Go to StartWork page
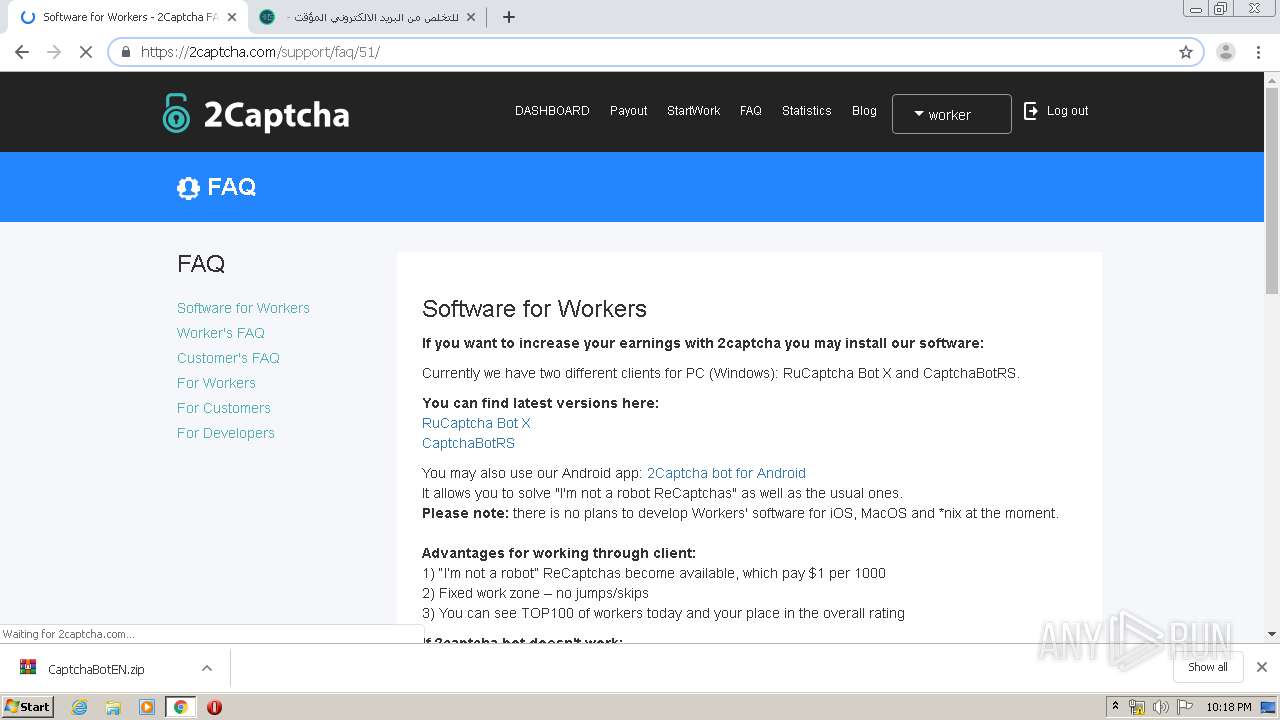The width and height of the screenshot is (1280, 720). pyautogui.click(x=693, y=111)
